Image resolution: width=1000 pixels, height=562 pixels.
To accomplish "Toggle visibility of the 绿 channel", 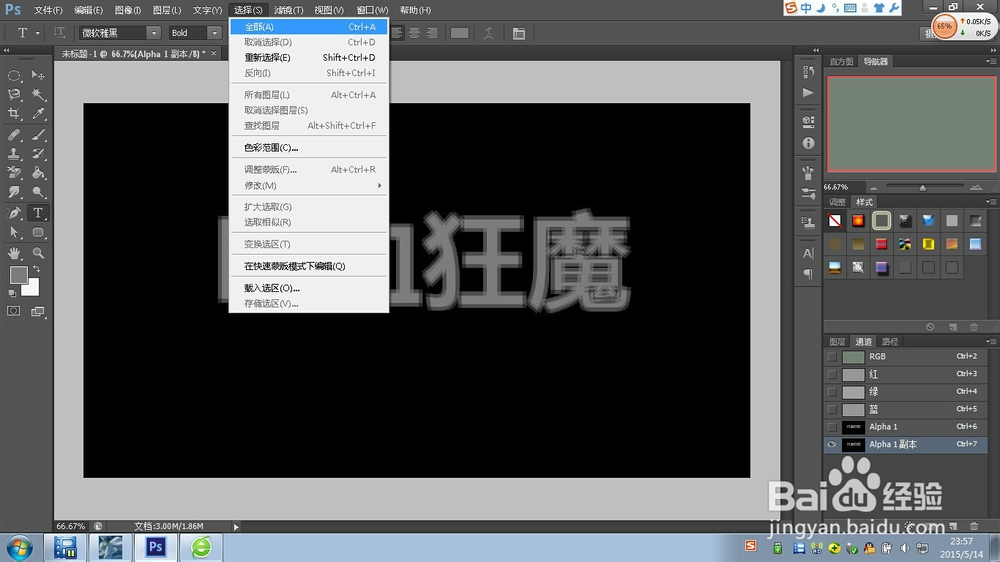I will pos(832,392).
